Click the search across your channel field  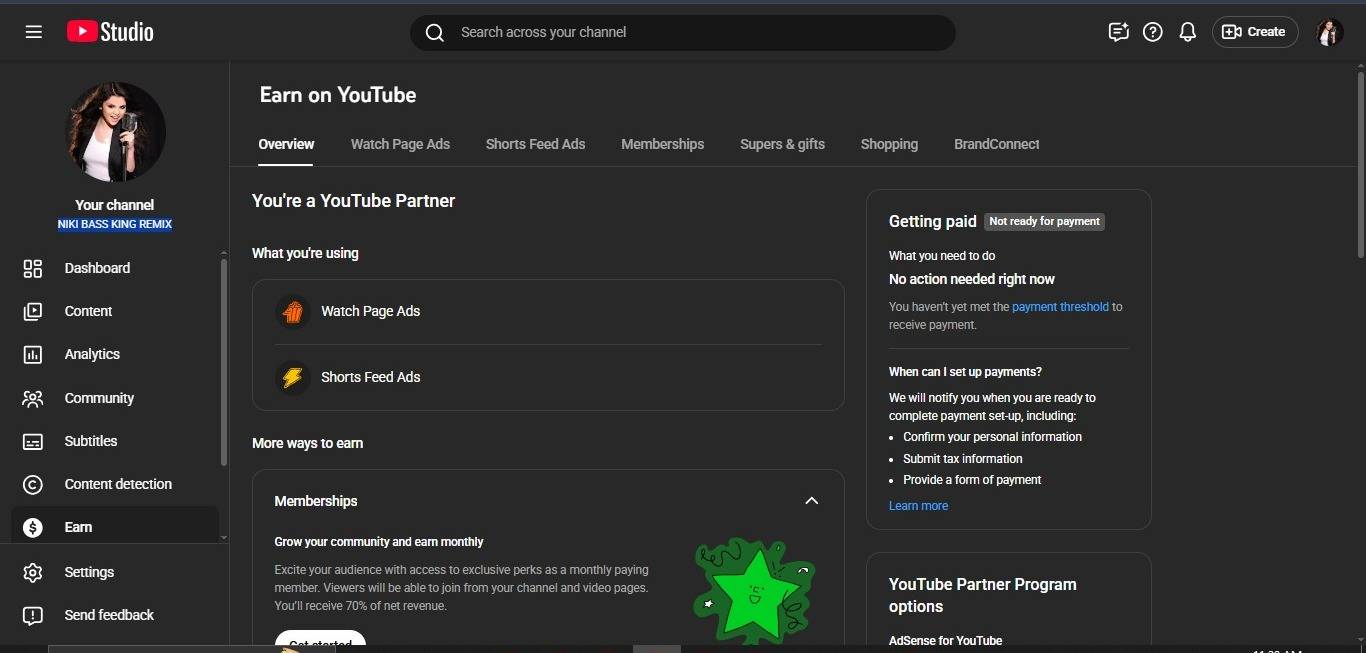[682, 32]
